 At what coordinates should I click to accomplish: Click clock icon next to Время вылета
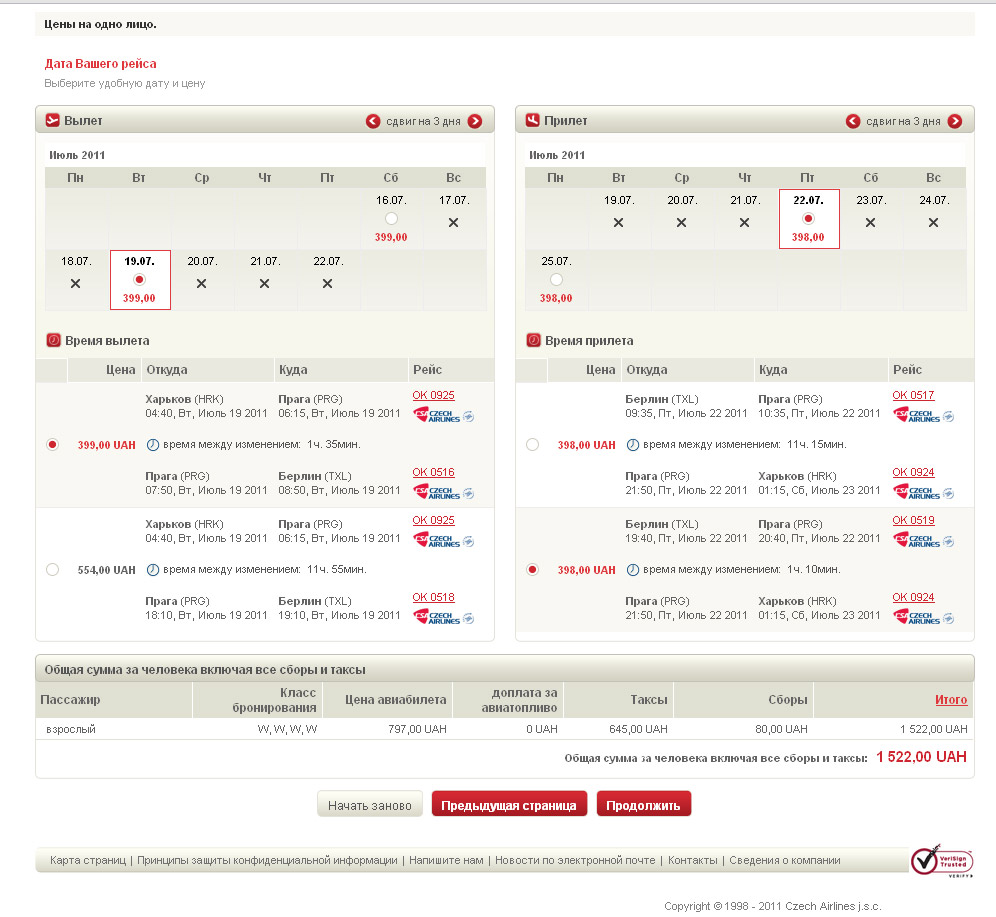[54, 340]
